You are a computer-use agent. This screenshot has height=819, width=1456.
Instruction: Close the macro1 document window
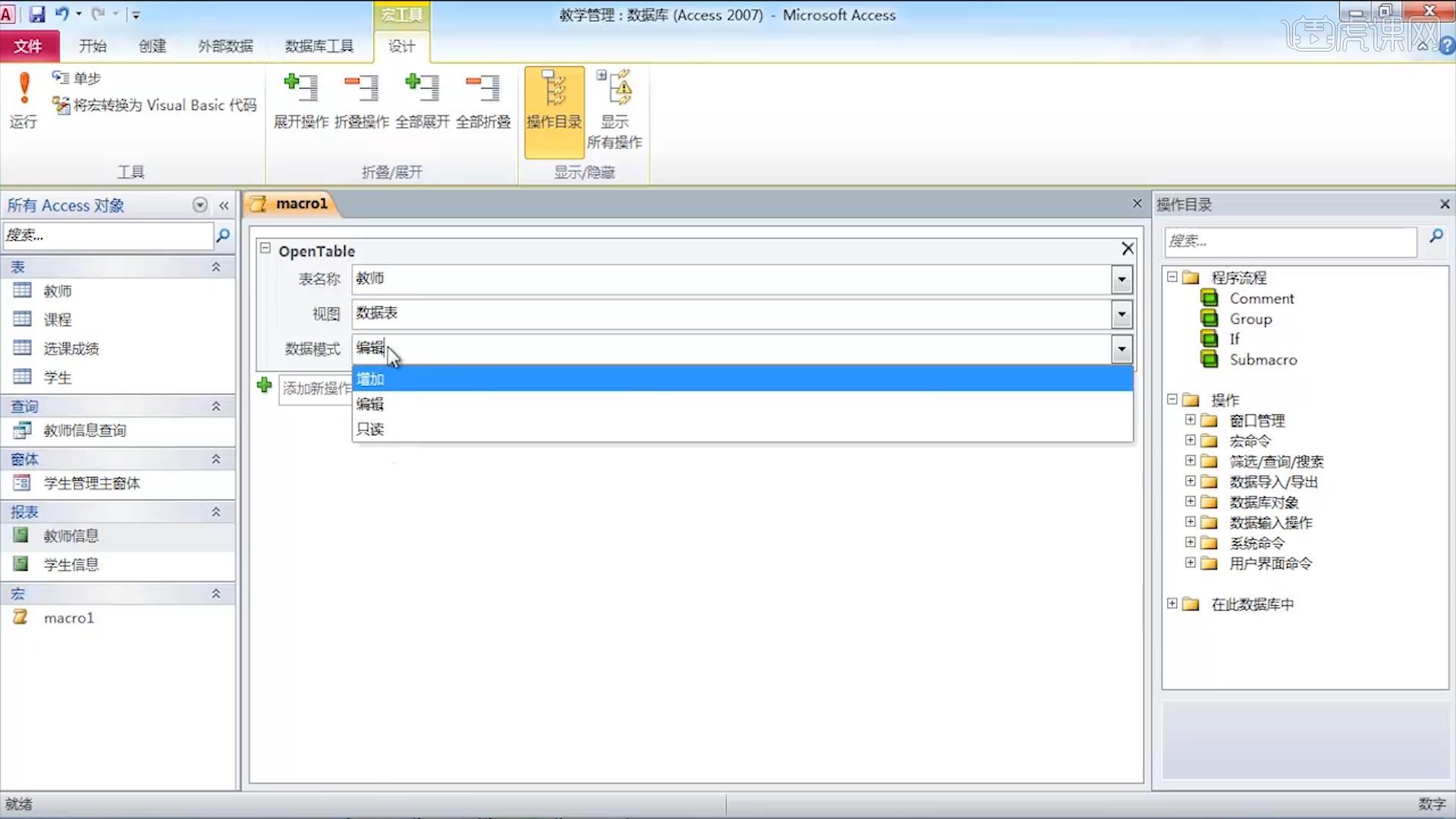click(1137, 203)
